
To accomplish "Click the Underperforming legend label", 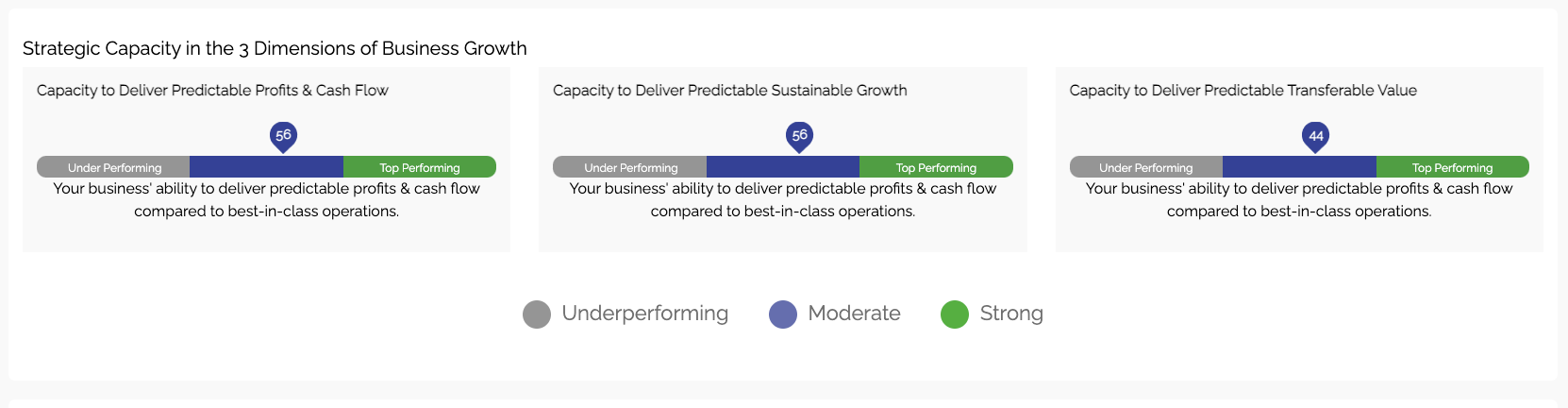I will click(x=645, y=314).
